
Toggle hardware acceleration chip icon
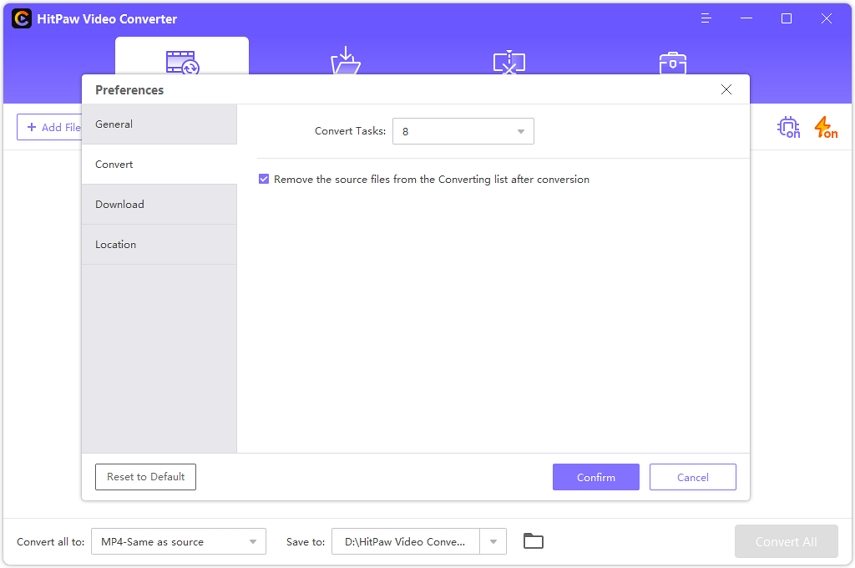pos(788,127)
